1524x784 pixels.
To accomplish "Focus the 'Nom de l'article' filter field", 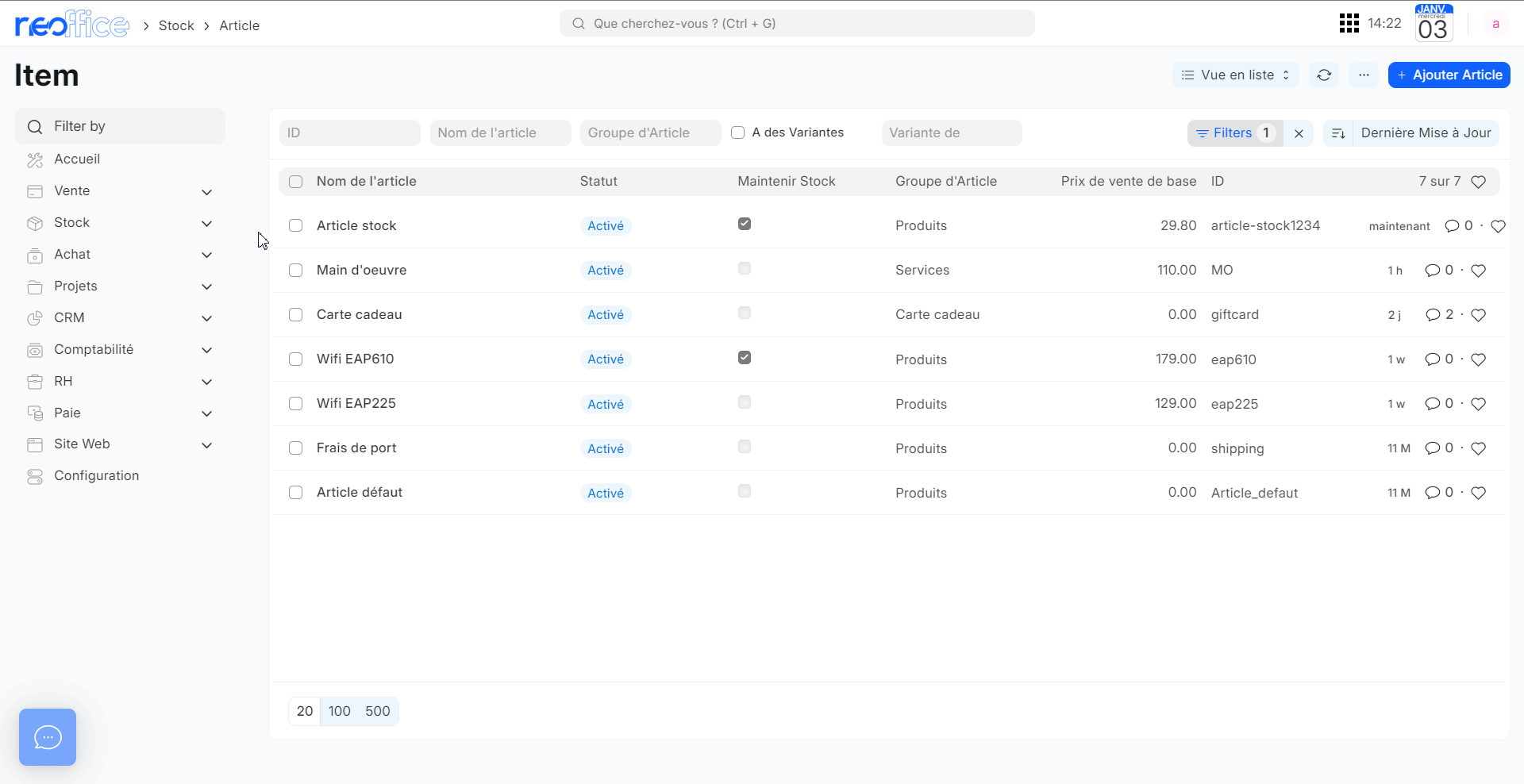I will click(500, 133).
